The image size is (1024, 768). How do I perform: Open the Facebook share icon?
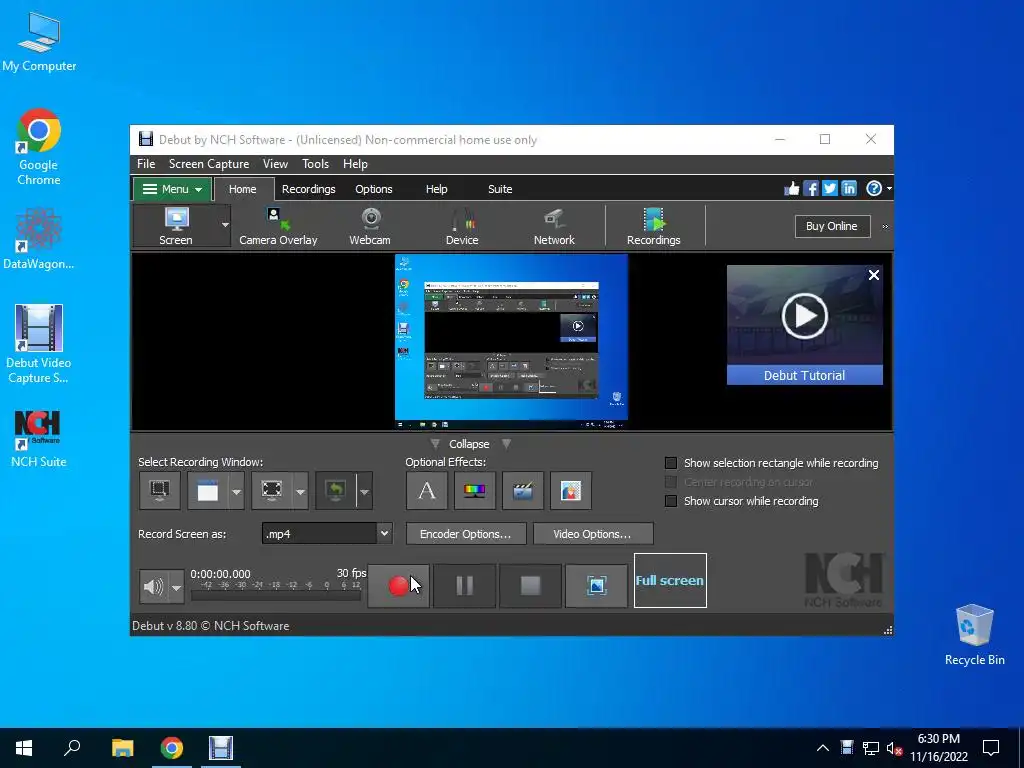coord(810,189)
